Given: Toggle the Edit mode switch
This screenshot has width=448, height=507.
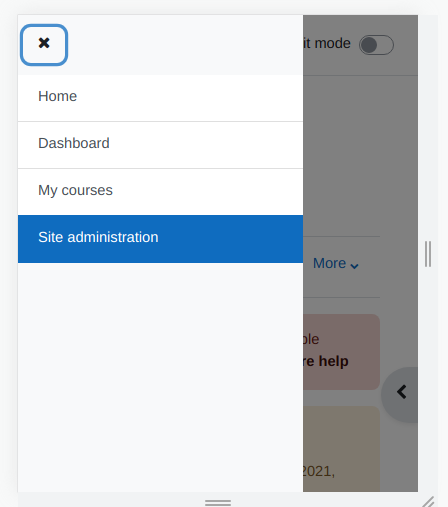Looking at the screenshot, I should click(x=376, y=45).
